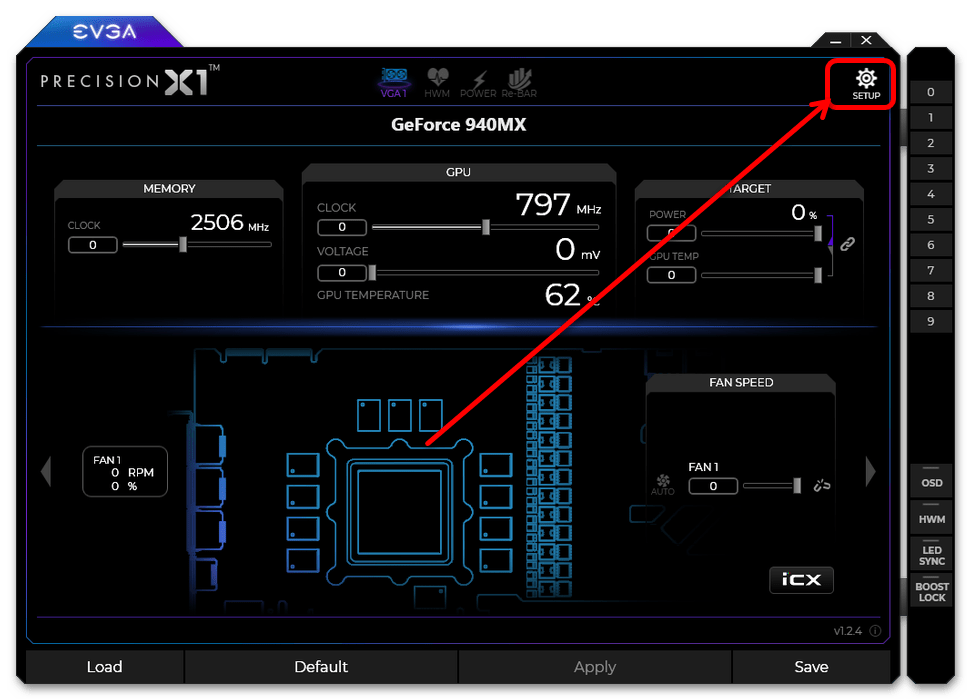Screen dimensions: 971x700
Task: Click the info icon next to version v1.2.4
Action: 875,631
